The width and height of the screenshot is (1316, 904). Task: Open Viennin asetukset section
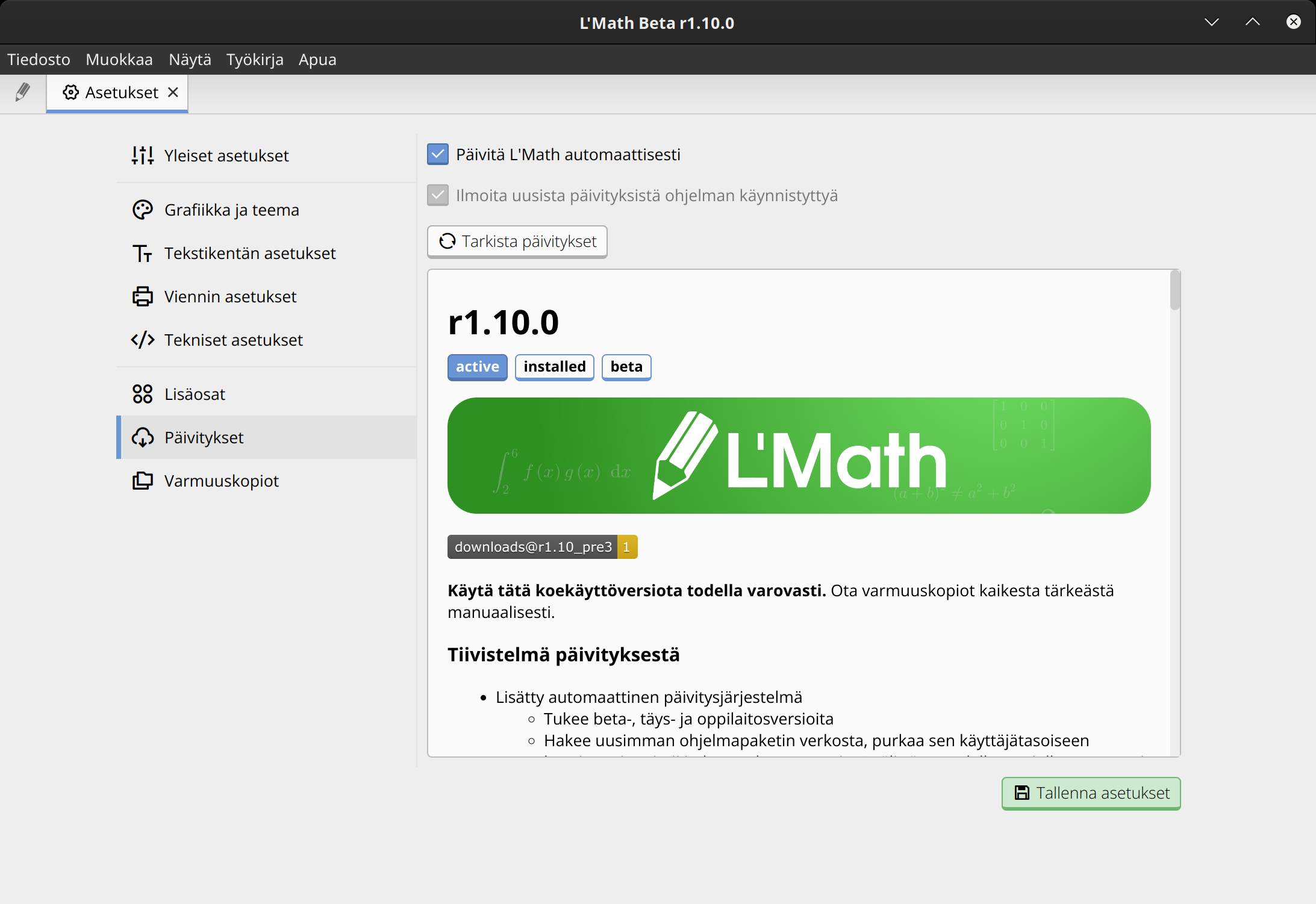(266, 296)
